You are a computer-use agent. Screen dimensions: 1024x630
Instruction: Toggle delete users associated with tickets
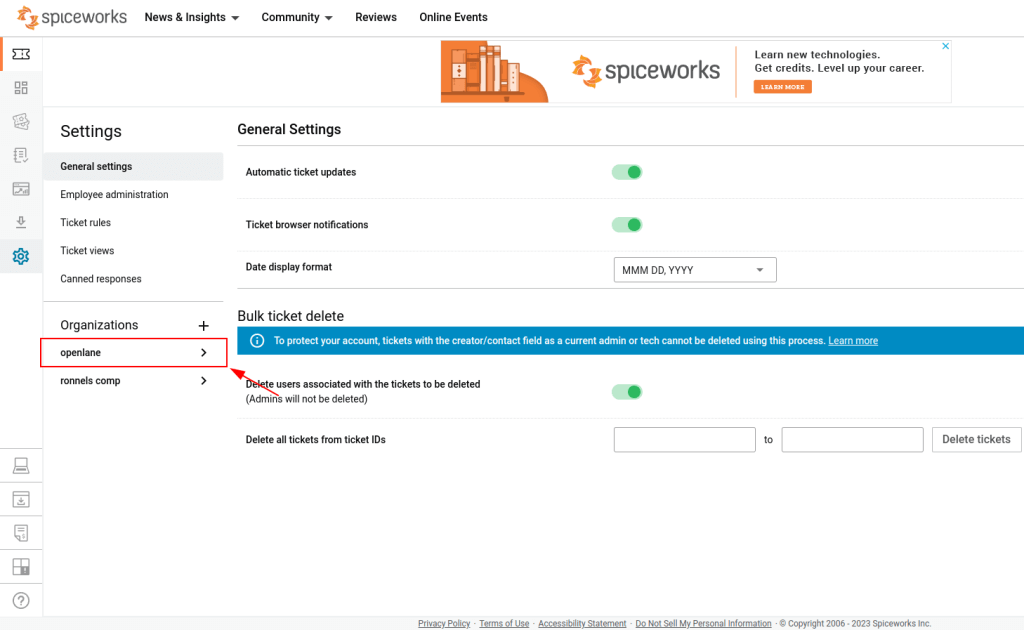(627, 391)
